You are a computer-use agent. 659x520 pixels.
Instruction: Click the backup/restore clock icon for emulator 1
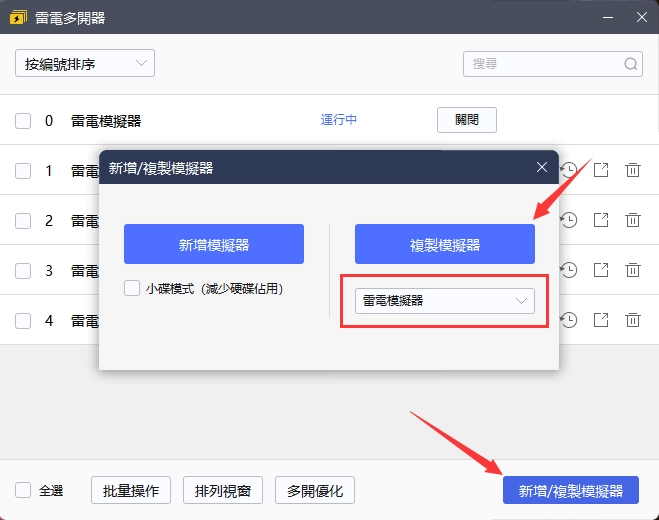pyautogui.click(x=569, y=170)
